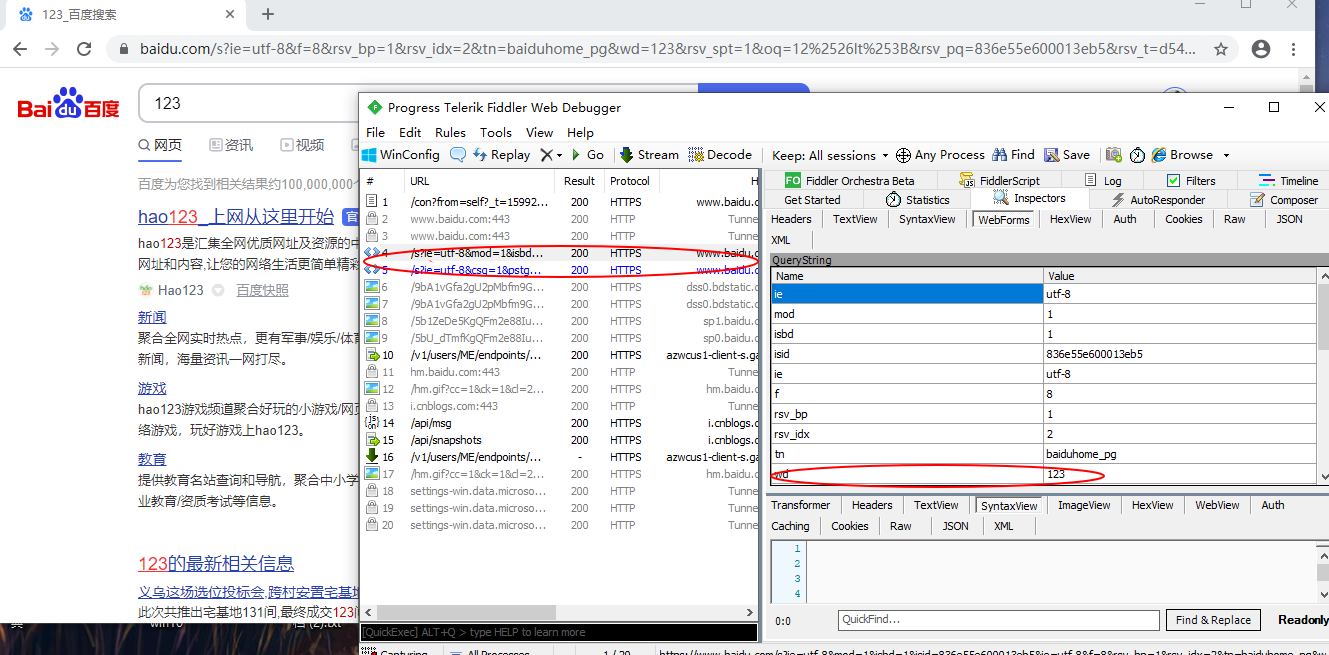Toggle Stream mode in Fiddler toolbar

tap(649, 155)
